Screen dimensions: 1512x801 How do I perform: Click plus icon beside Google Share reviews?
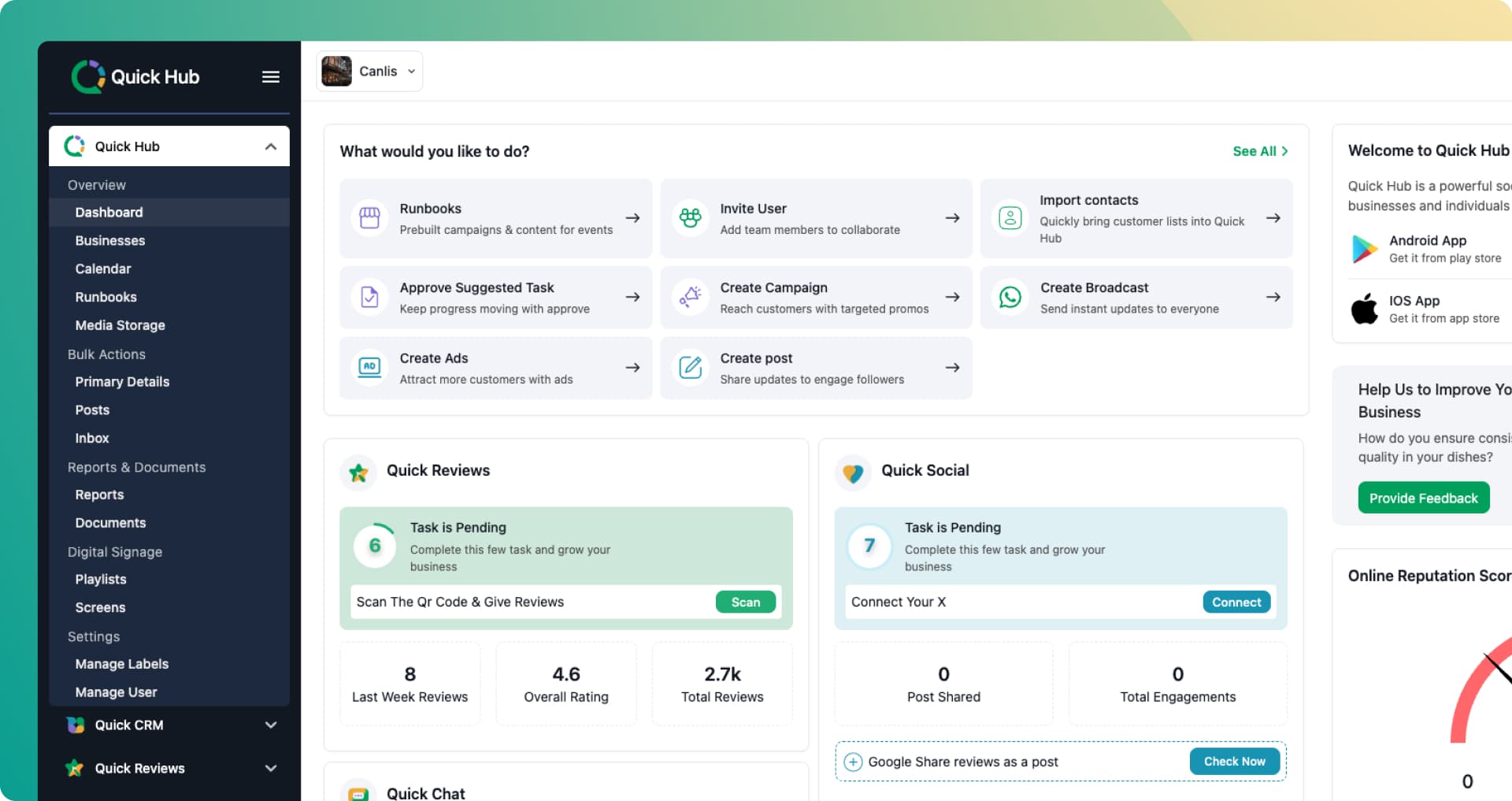tap(852, 762)
